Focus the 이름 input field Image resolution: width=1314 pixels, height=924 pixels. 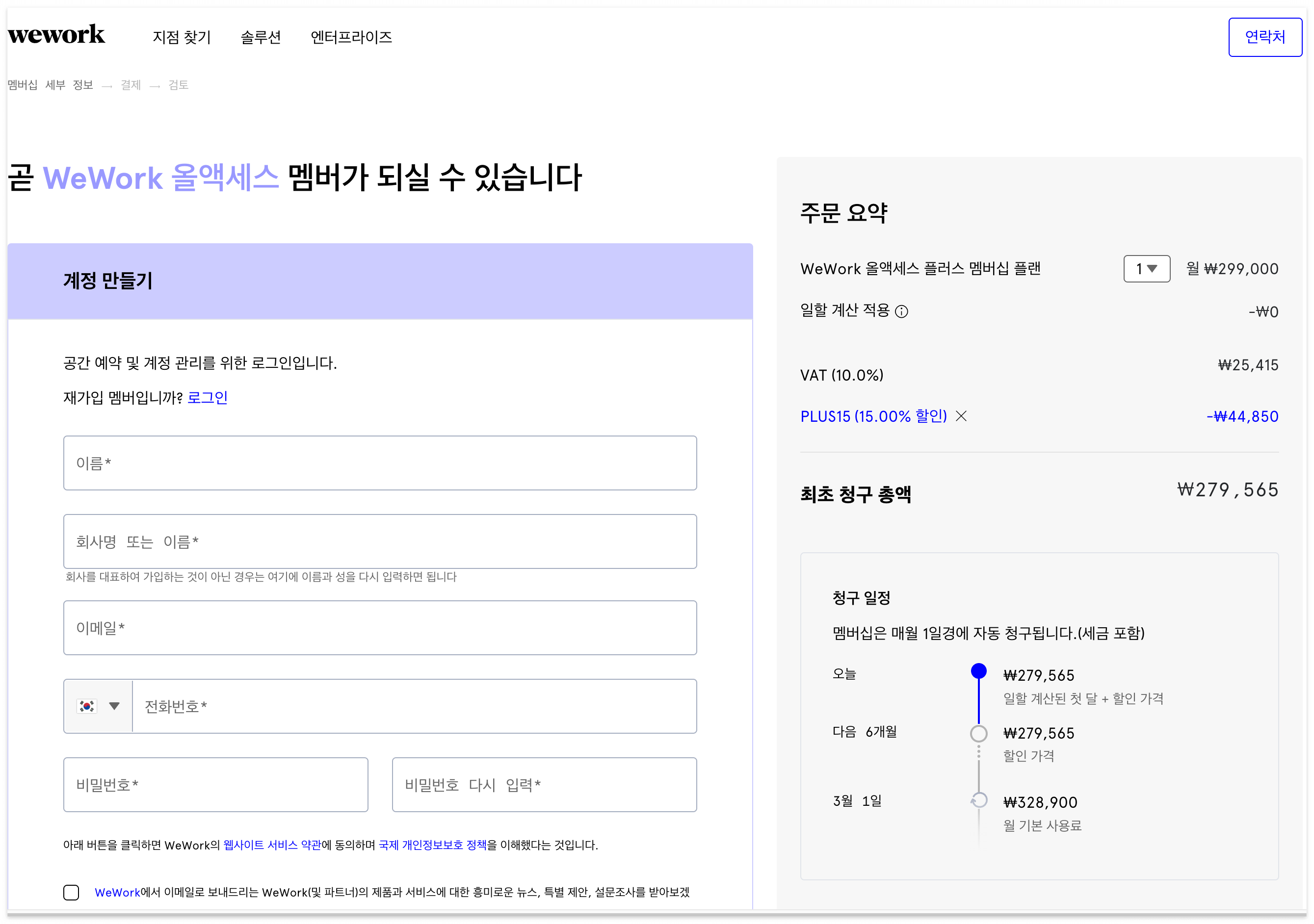380,463
